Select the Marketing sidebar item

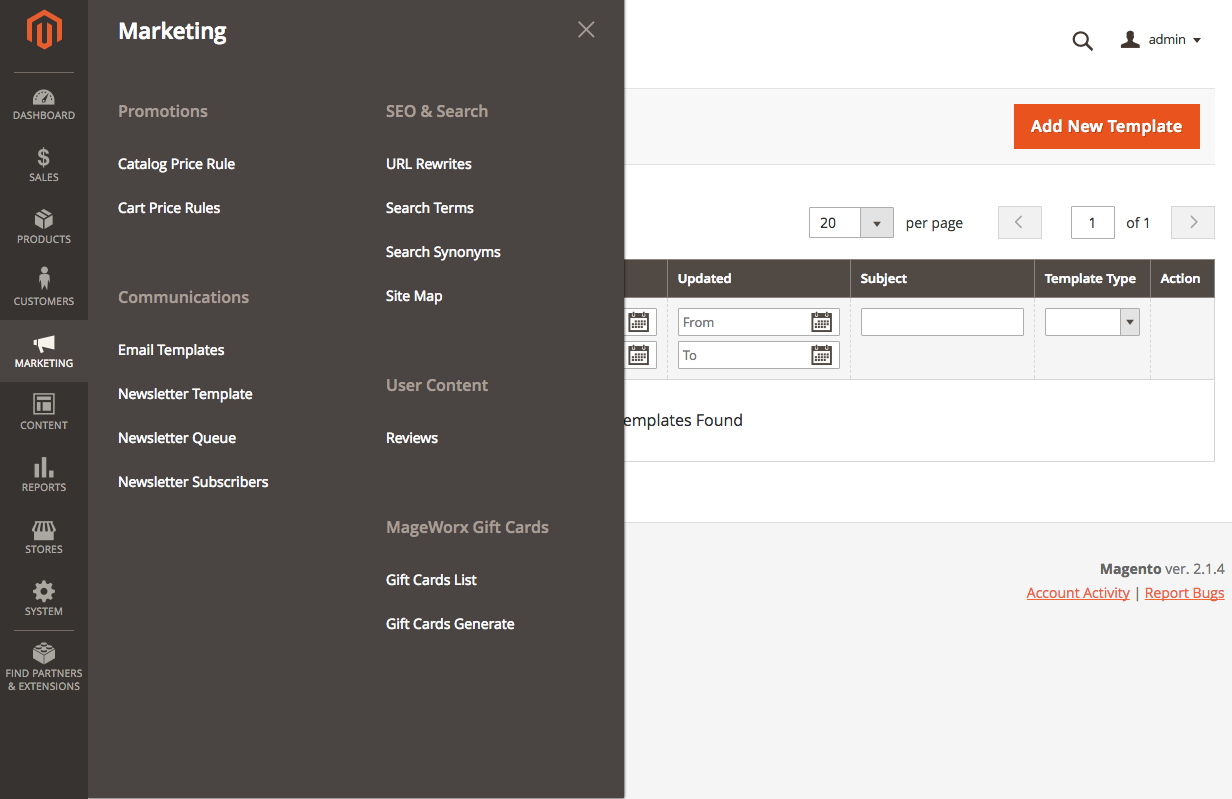[x=44, y=351]
